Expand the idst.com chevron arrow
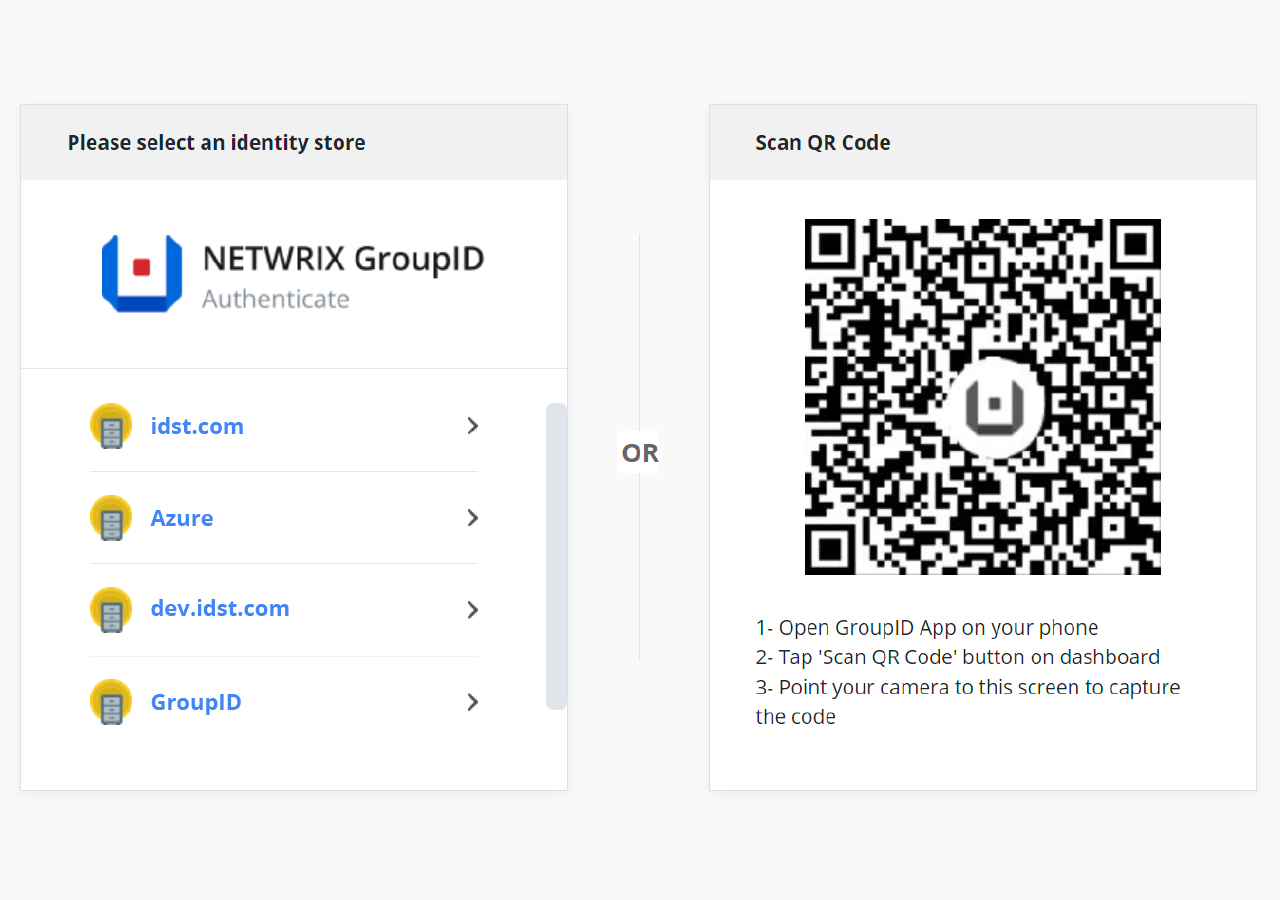 pos(473,426)
